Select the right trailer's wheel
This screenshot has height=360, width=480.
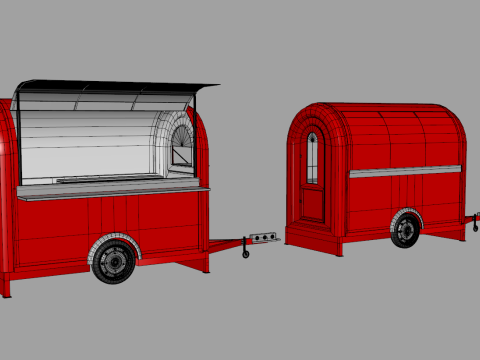click(x=405, y=231)
